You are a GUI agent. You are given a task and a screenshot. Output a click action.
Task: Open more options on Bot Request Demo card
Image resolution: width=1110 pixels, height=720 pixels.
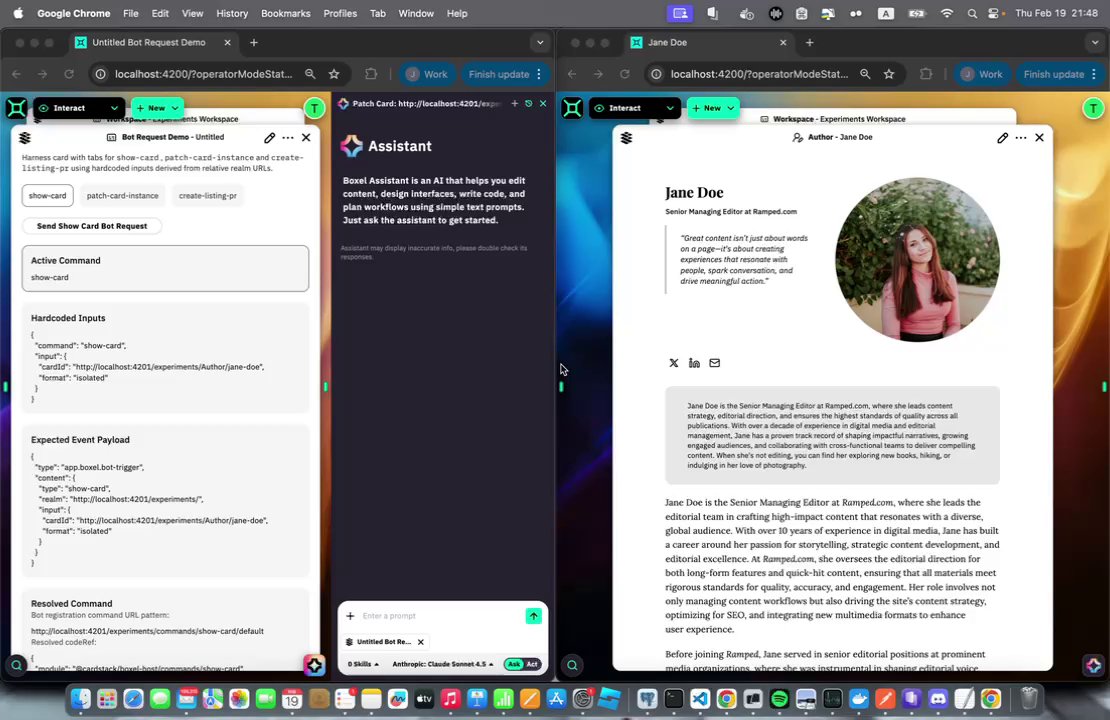(287, 137)
